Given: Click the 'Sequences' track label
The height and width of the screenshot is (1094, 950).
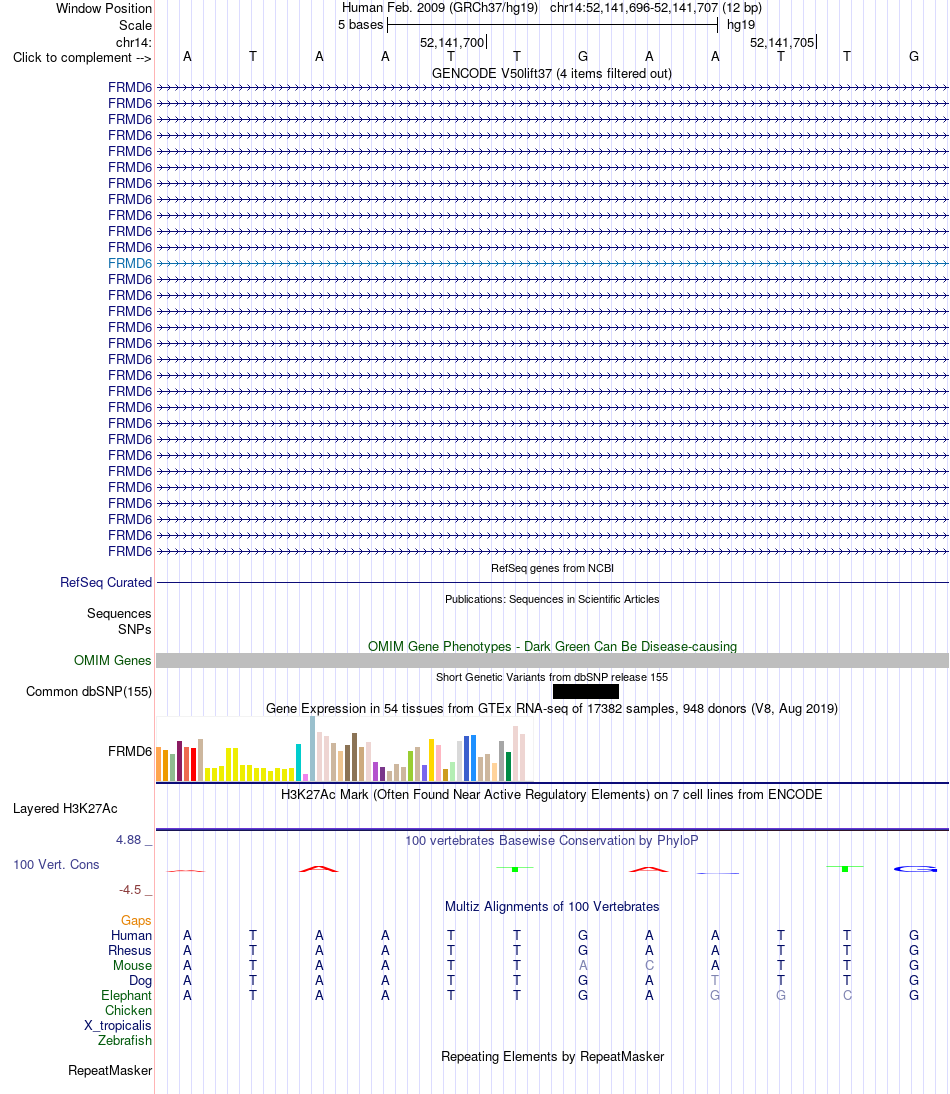Looking at the screenshot, I should tap(119, 613).
